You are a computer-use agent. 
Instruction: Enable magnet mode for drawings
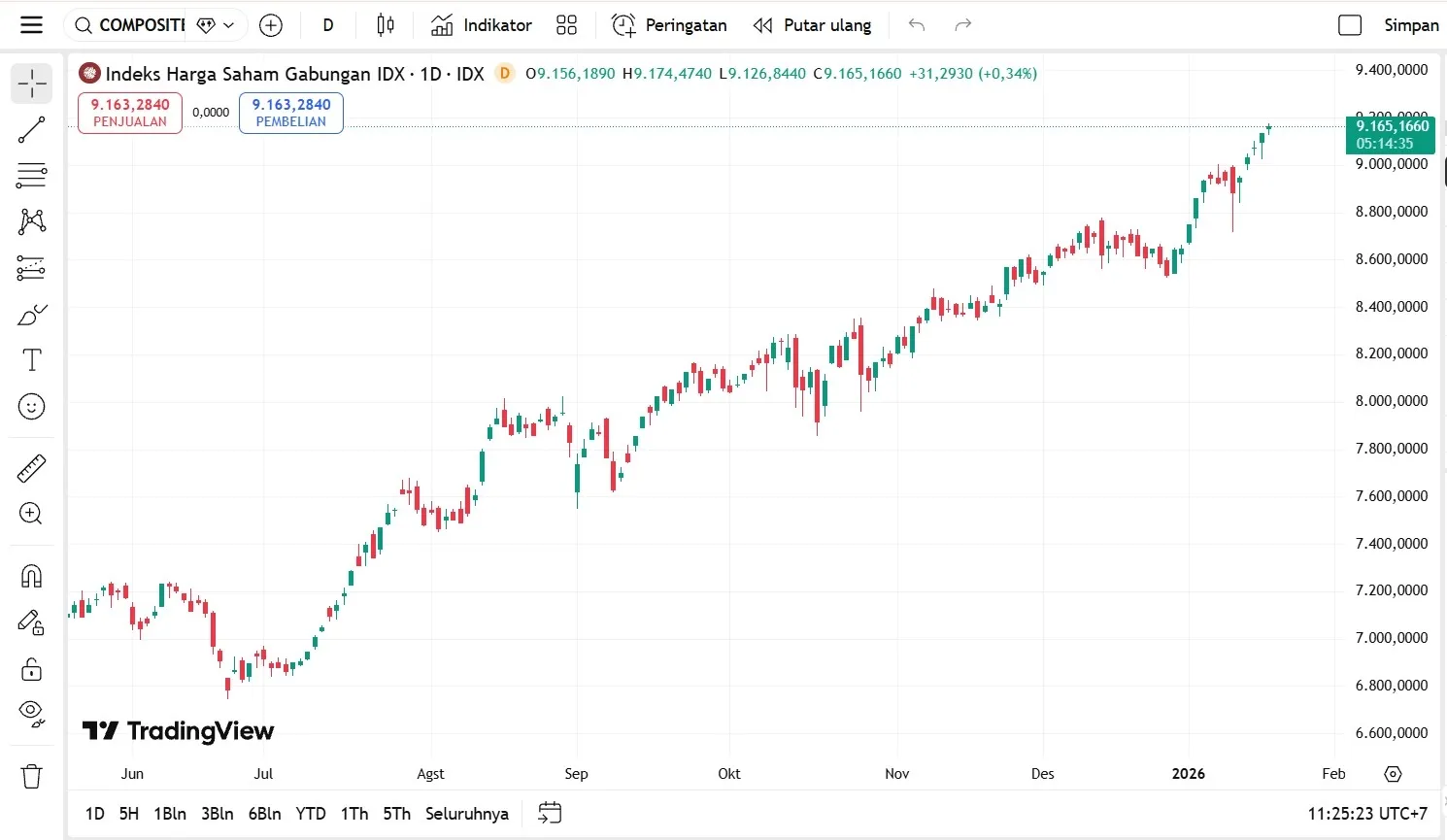tap(32, 576)
